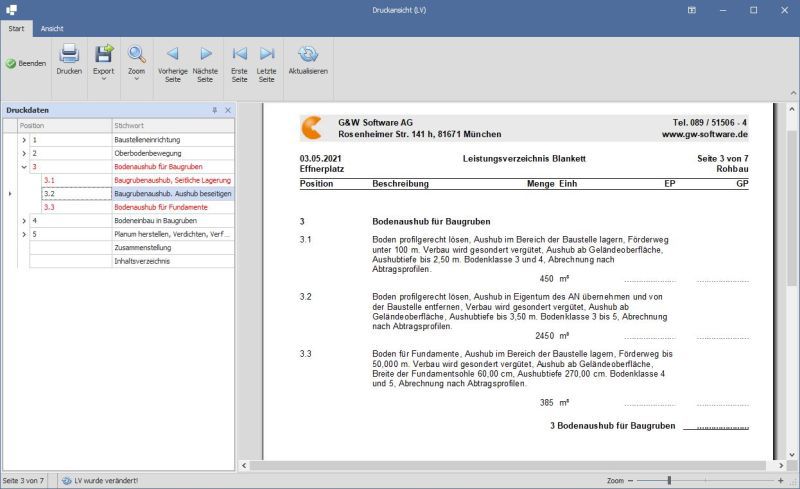Refresh the preview with Aktualisieren
This screenshot has height=489, width=800.
(x=308, y=60)
